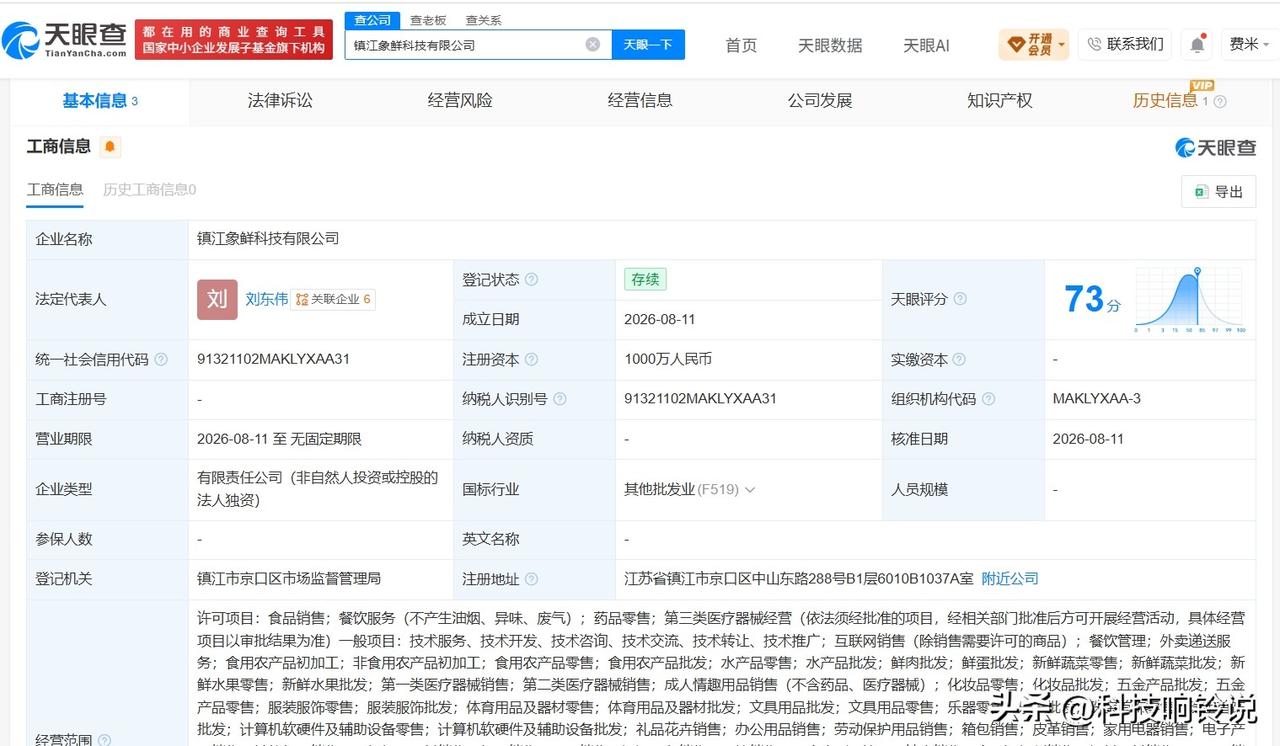
Task: Click the registered address text
Action: pyautogui.click(x=799, y=579)
